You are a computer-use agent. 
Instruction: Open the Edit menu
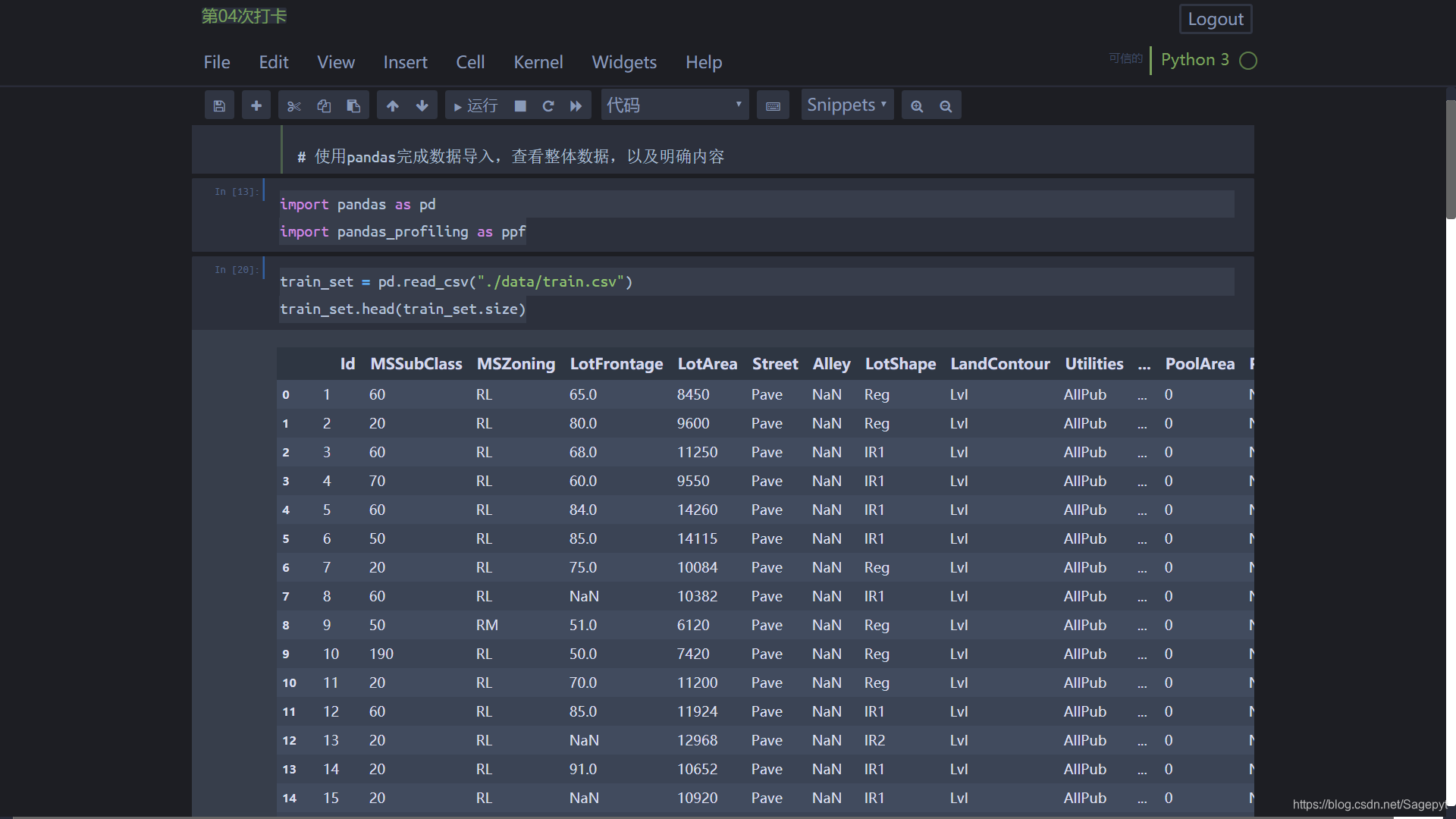274,62
